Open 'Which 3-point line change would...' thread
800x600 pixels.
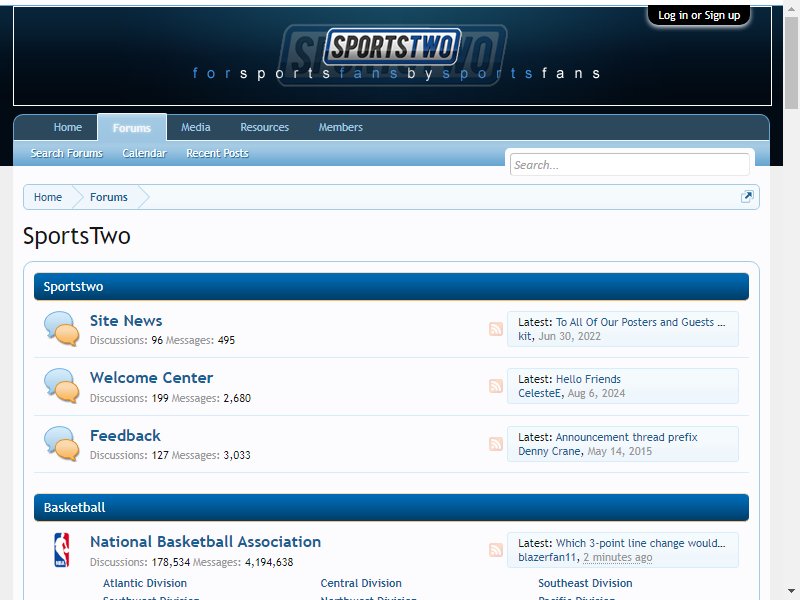[x=640, y=543]
